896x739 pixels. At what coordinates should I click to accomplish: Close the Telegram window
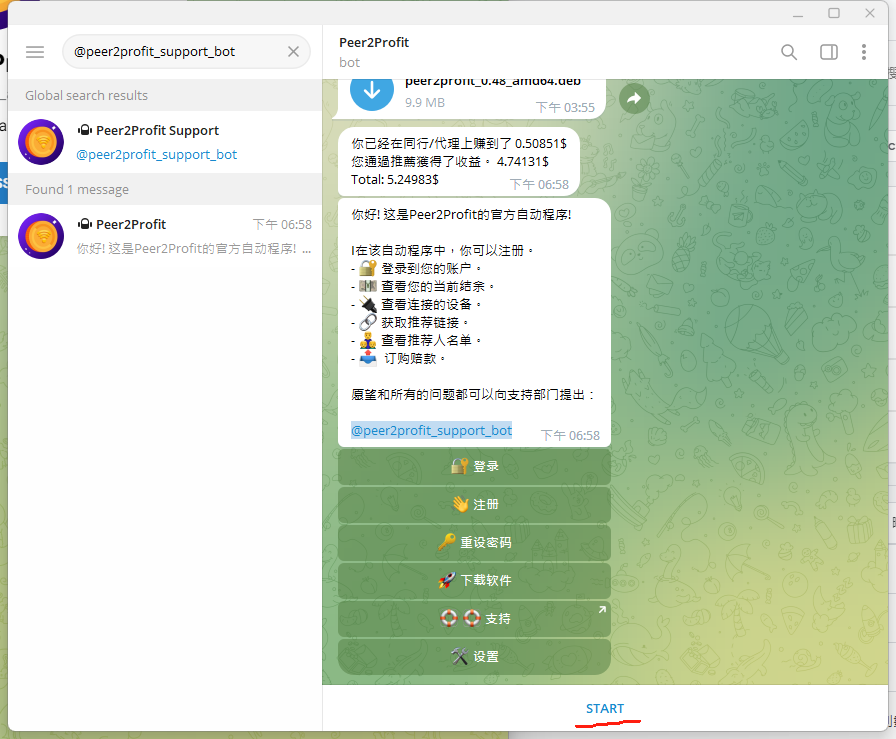click(x=870, y=13)
